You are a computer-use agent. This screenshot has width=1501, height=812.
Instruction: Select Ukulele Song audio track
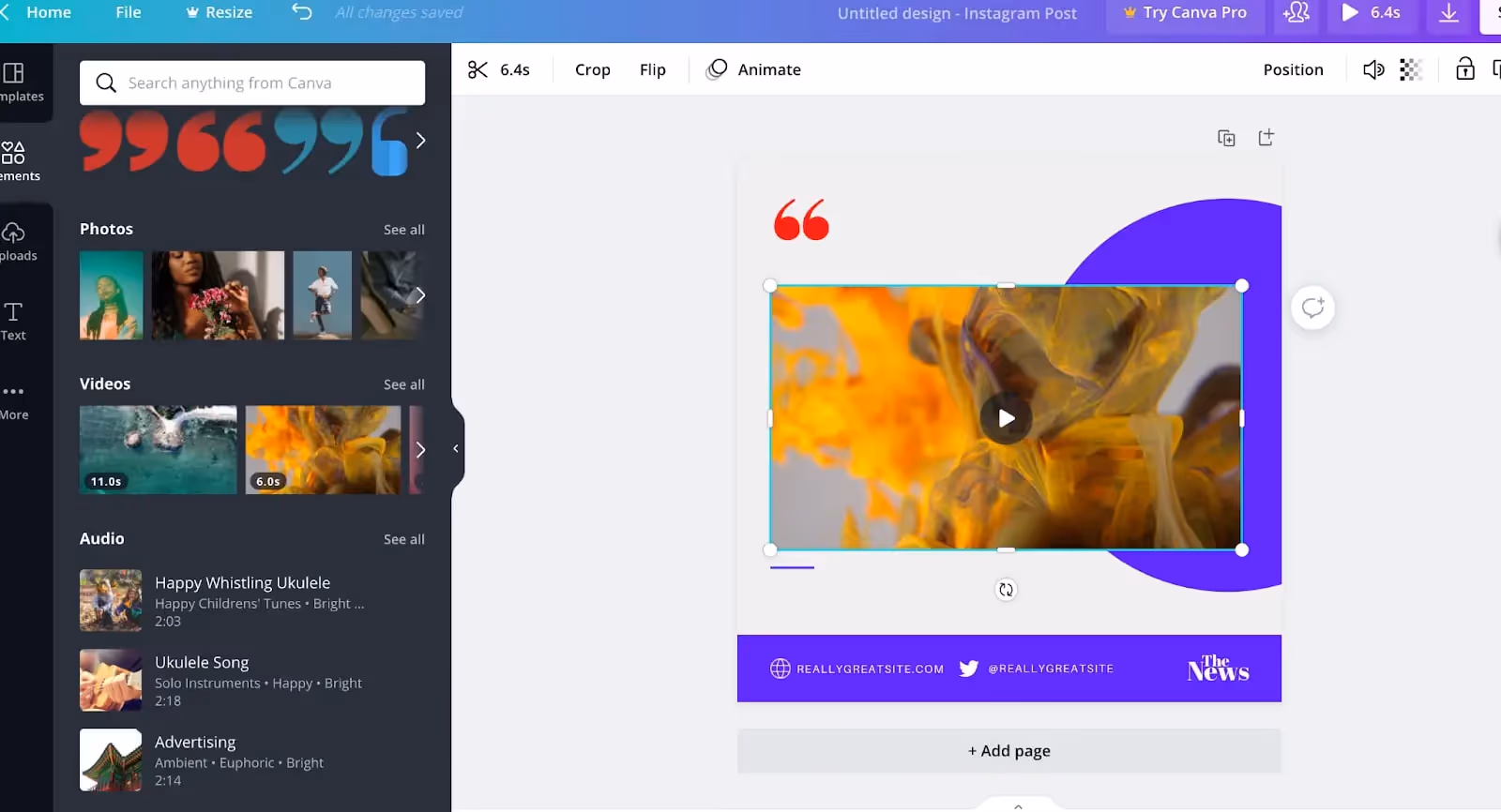[252, 681]
